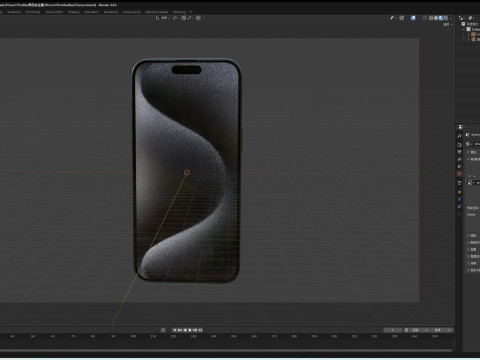Open the Collection properties tab
480x360 pixels.
pos(459,183)
